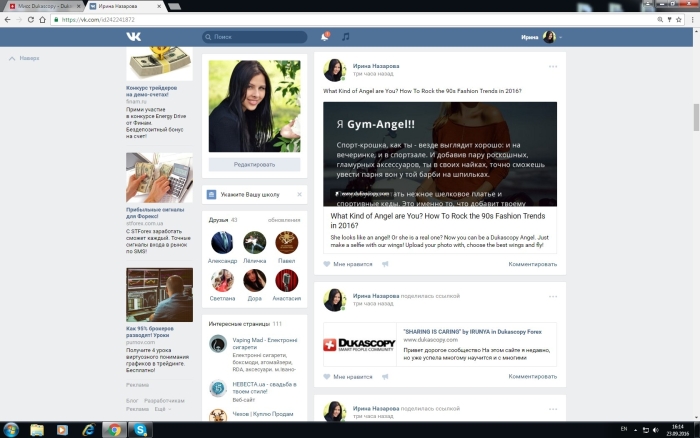
Task: Open the Windows Start button
Action: point(11,430)
